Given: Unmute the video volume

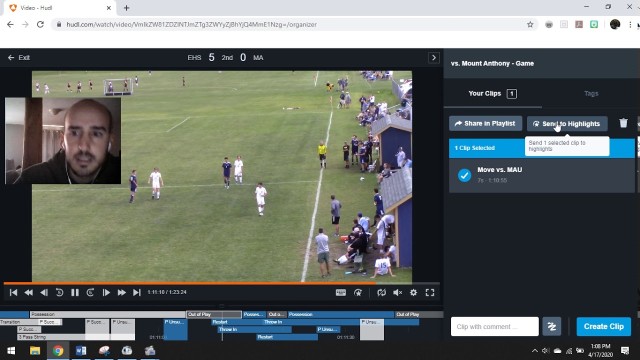Looking at the screenshot, I should point(398,293).
